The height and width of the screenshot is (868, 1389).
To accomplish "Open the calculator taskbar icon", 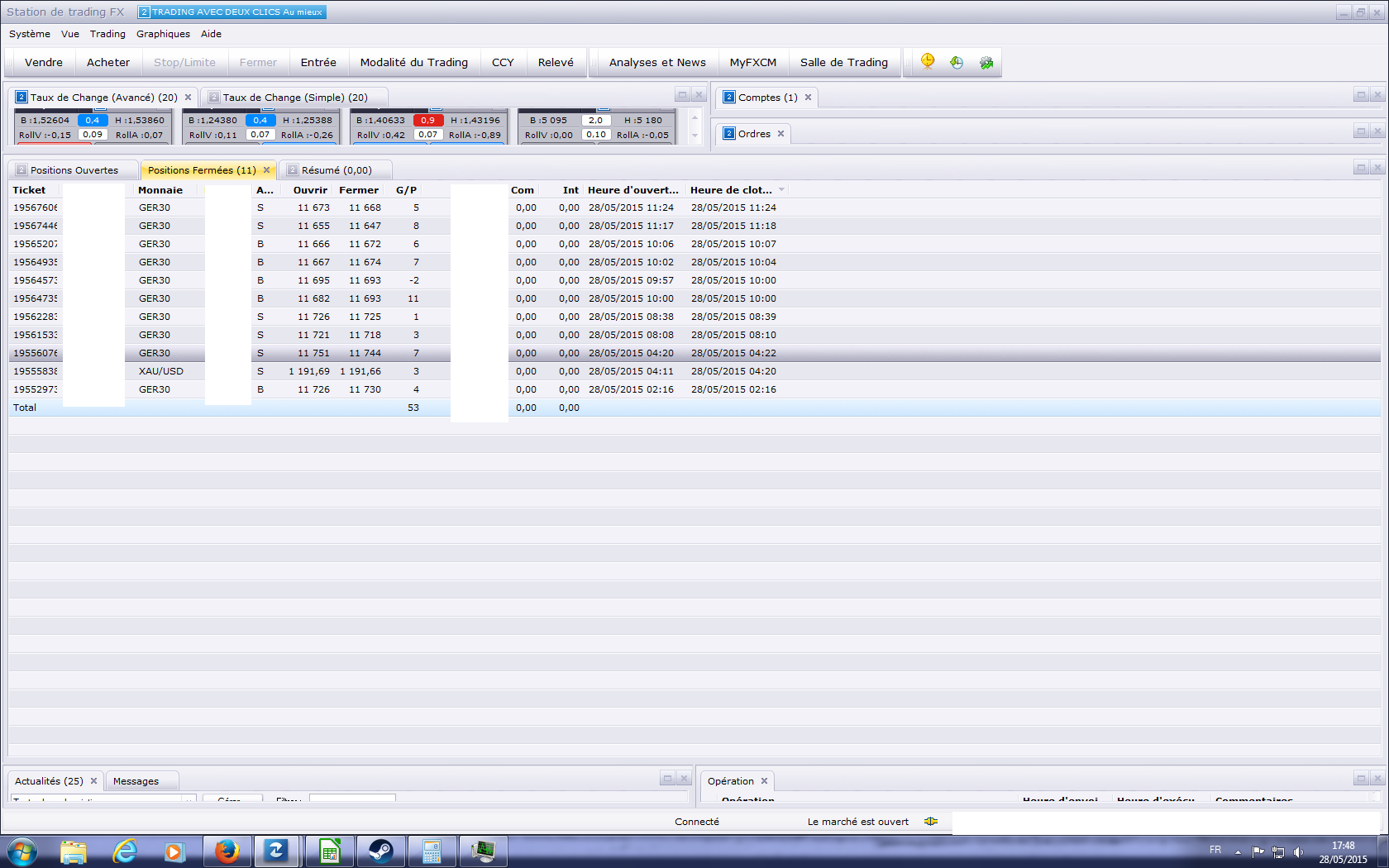I will click(432, 851).
